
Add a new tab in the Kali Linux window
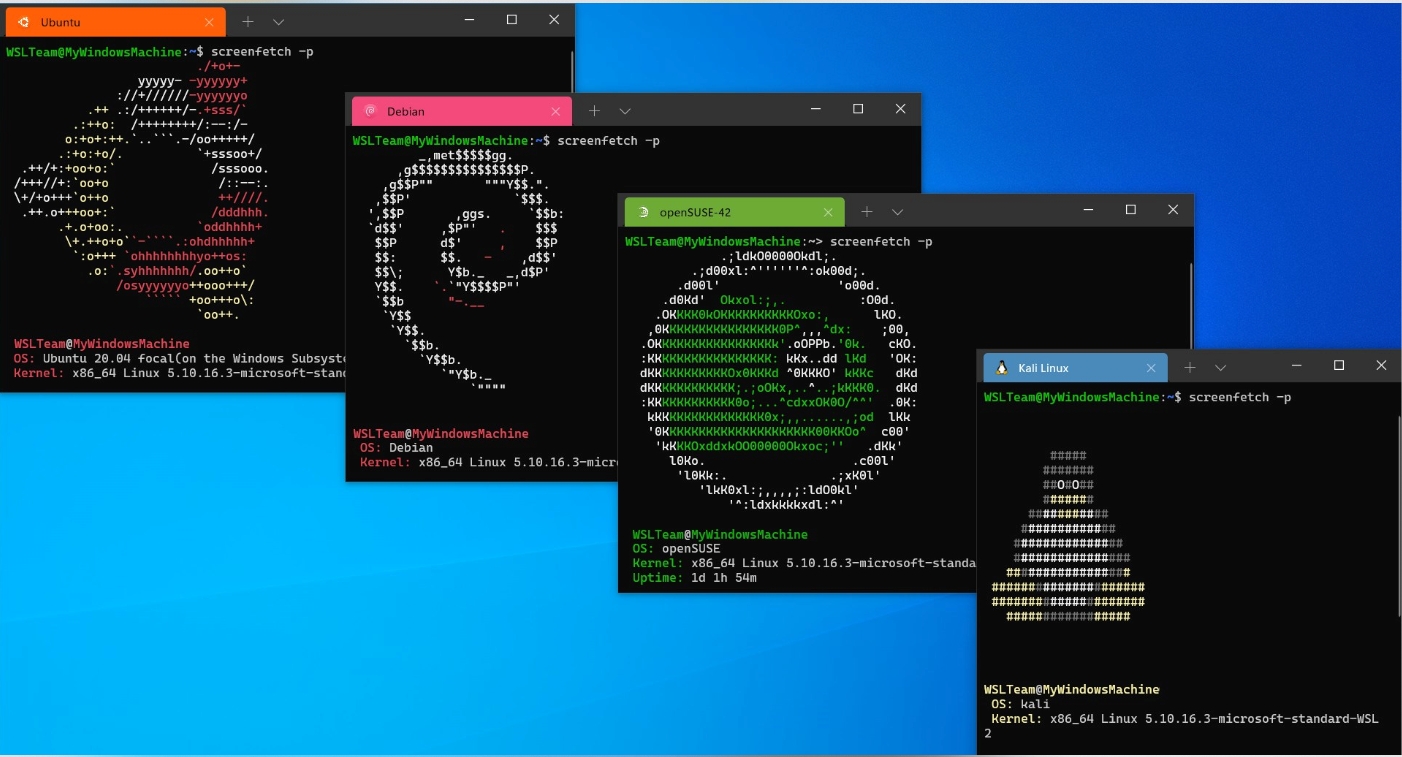click(1190, 368)
